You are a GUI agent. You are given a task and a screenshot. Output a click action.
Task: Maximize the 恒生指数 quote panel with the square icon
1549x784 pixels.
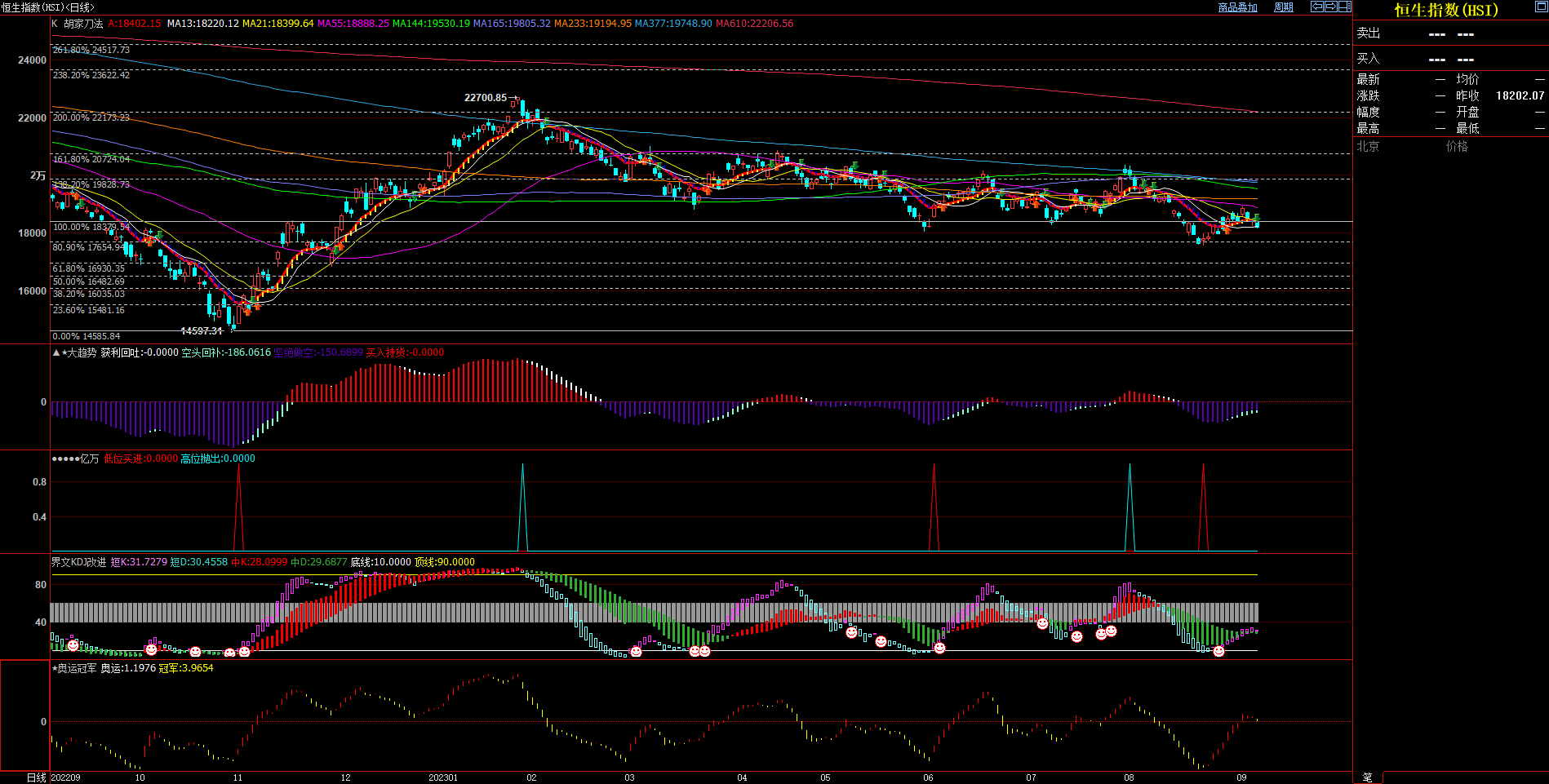click(1541, 7)
